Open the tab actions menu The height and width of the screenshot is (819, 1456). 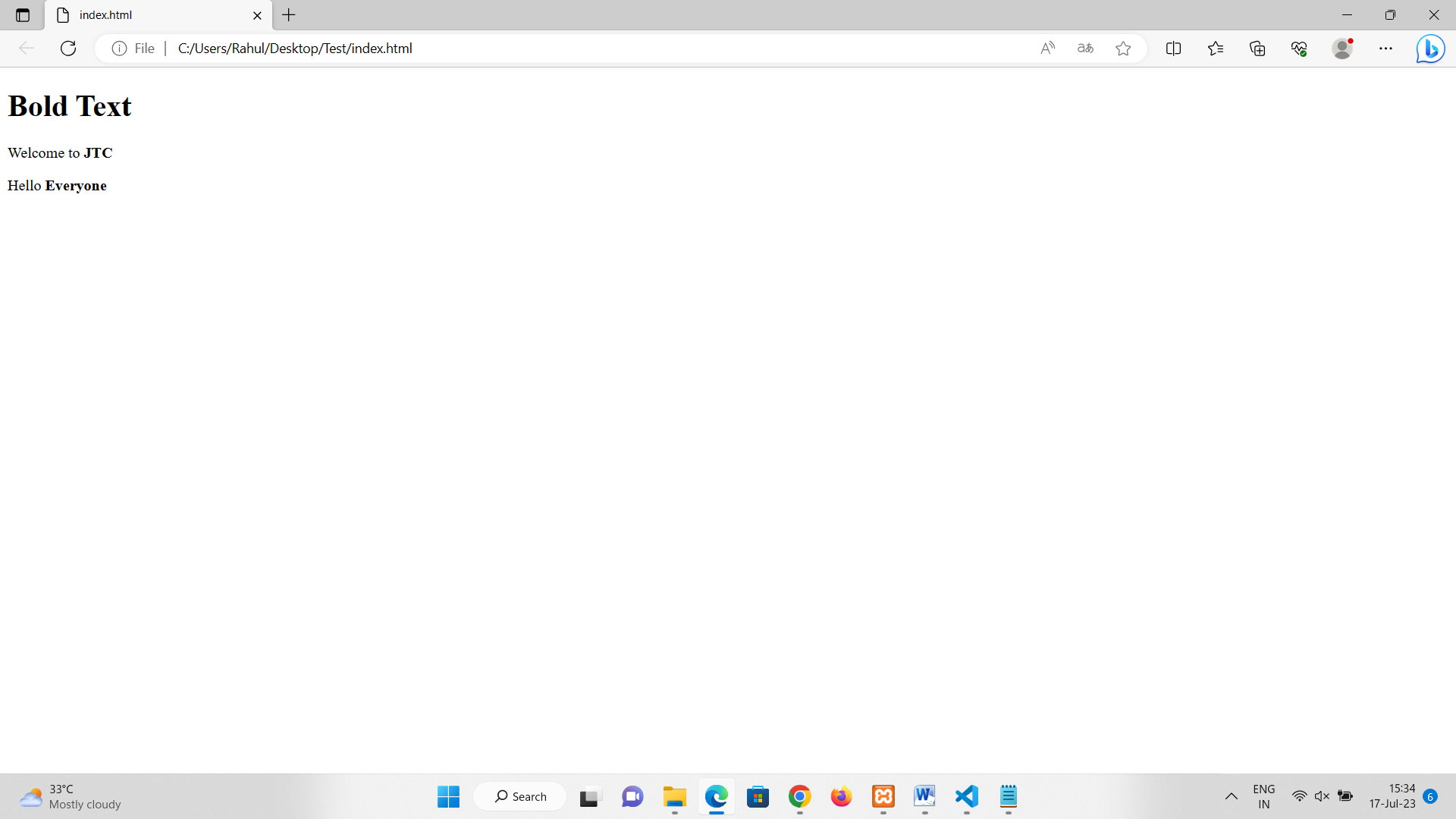23,15
